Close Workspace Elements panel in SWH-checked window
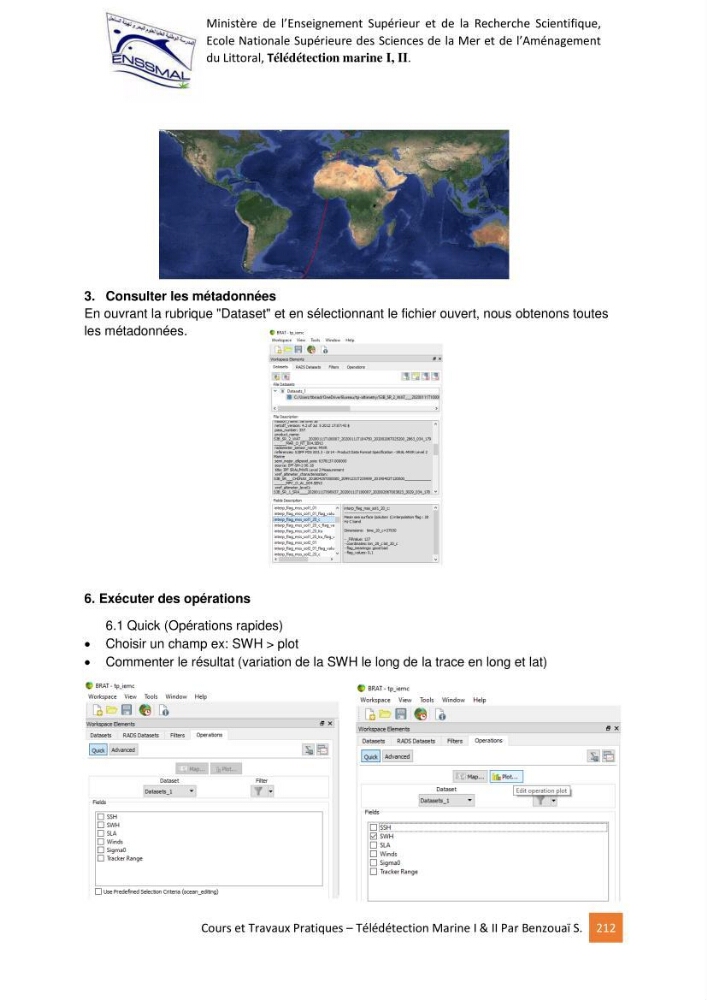 coord(616,728)
